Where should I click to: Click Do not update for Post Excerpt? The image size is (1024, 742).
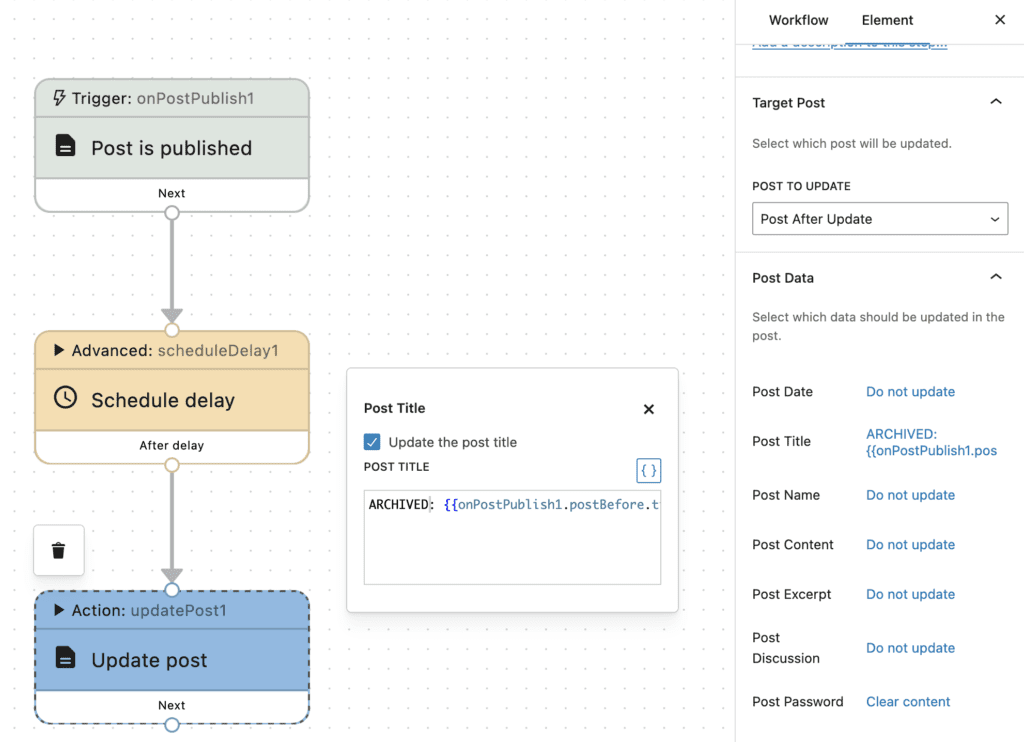(910, 594)
